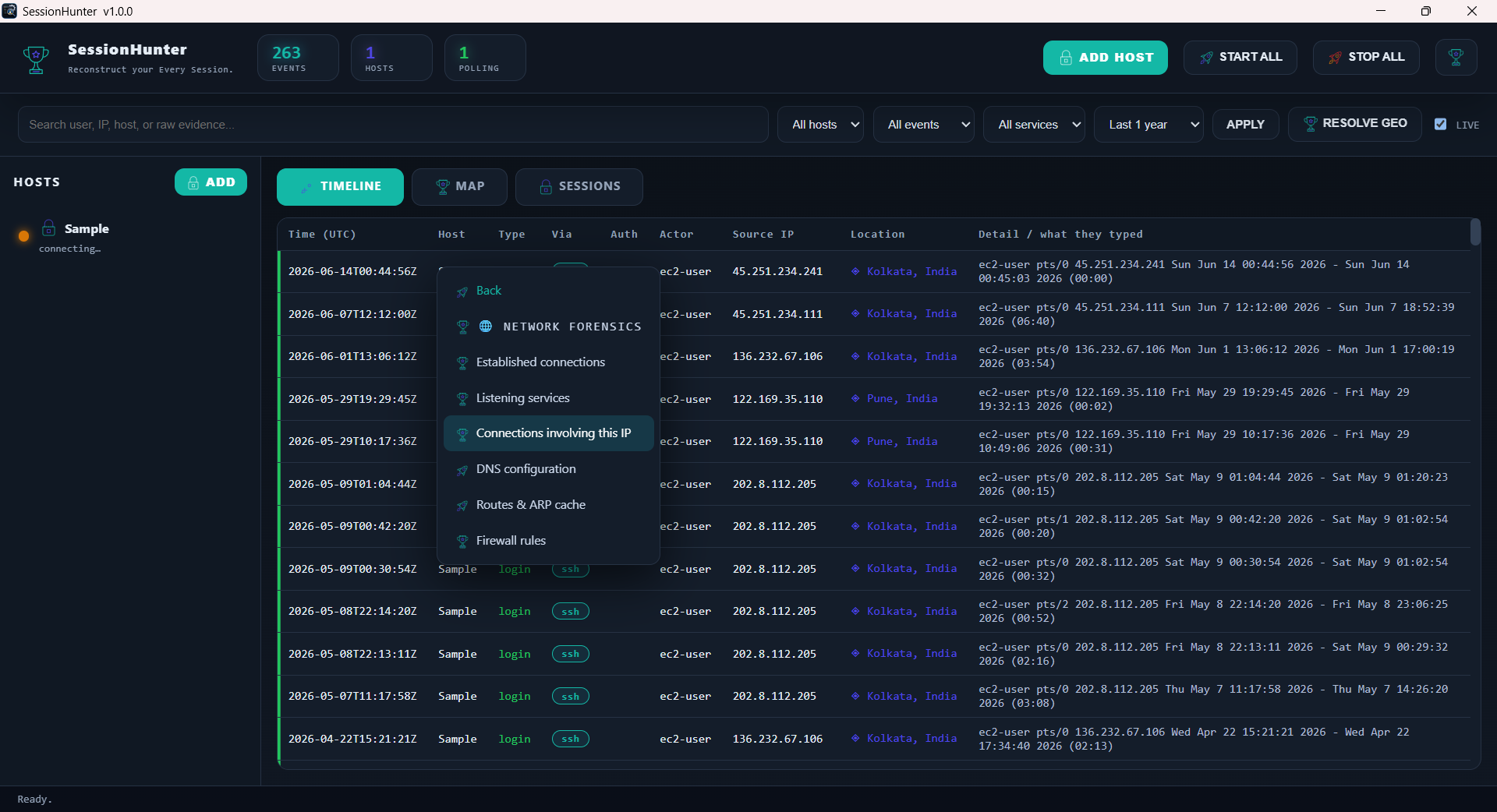This screenshot has width=1497, height=812.
Task: Click the lock icon on SESSIONS tab
Action: [x=546, y=187]
